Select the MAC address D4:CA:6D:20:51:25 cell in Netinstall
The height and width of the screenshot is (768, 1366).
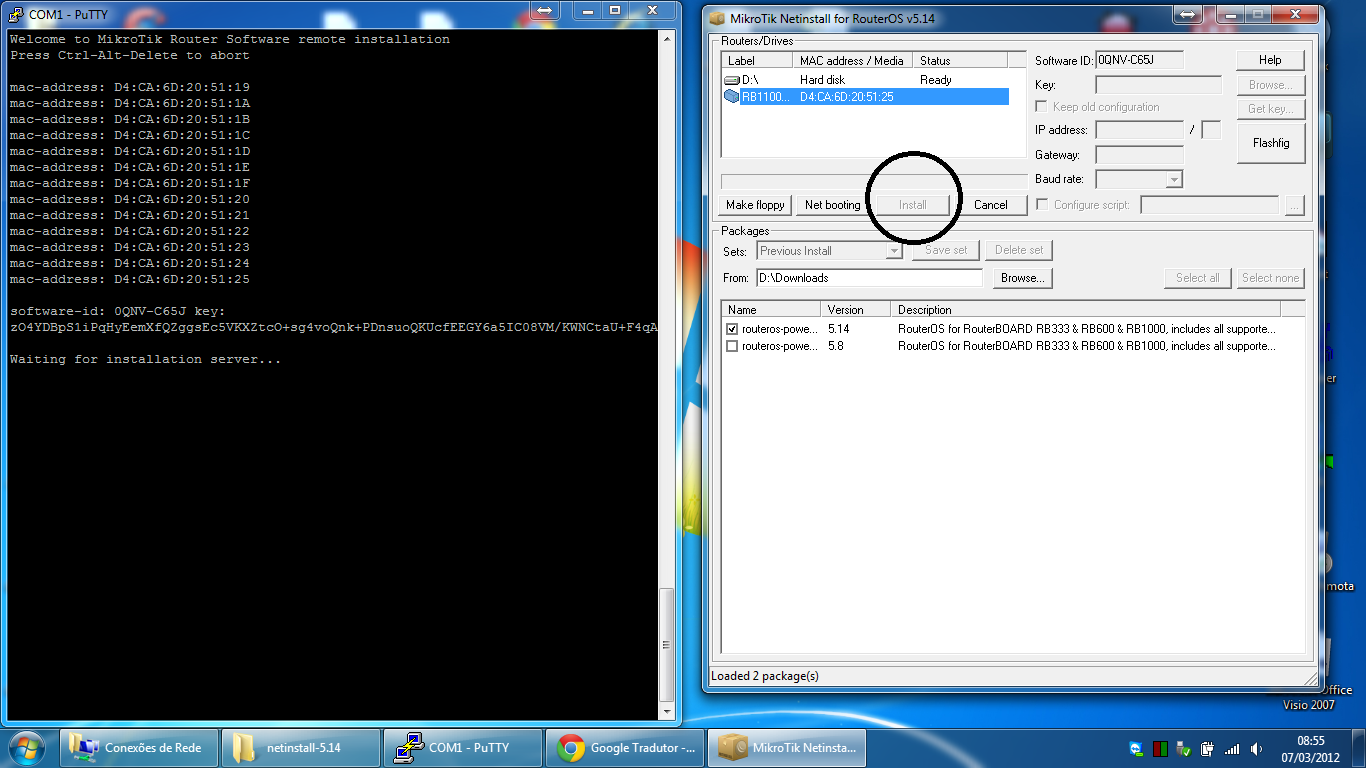[847, 97]
